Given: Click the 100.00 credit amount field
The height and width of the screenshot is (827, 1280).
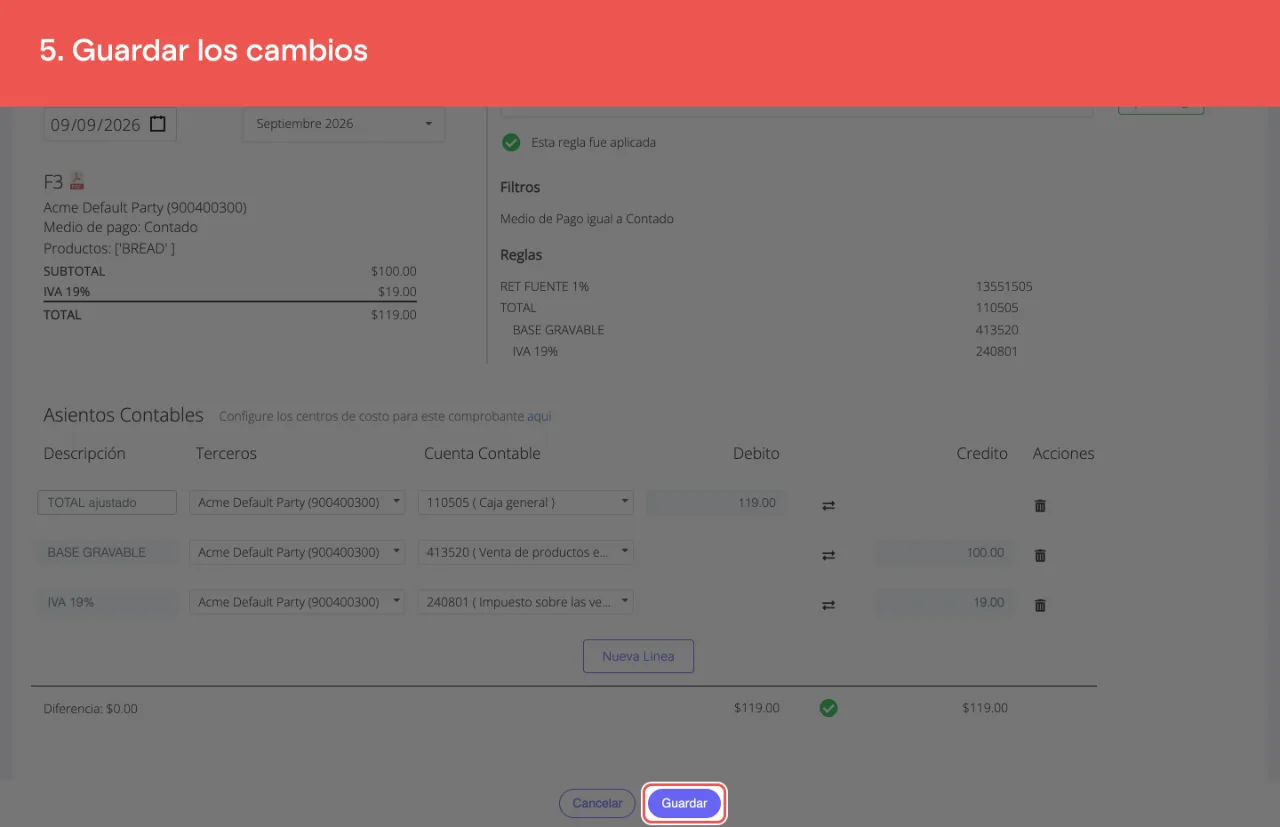Looking at the screenshot, I should (x=944, y=552).
